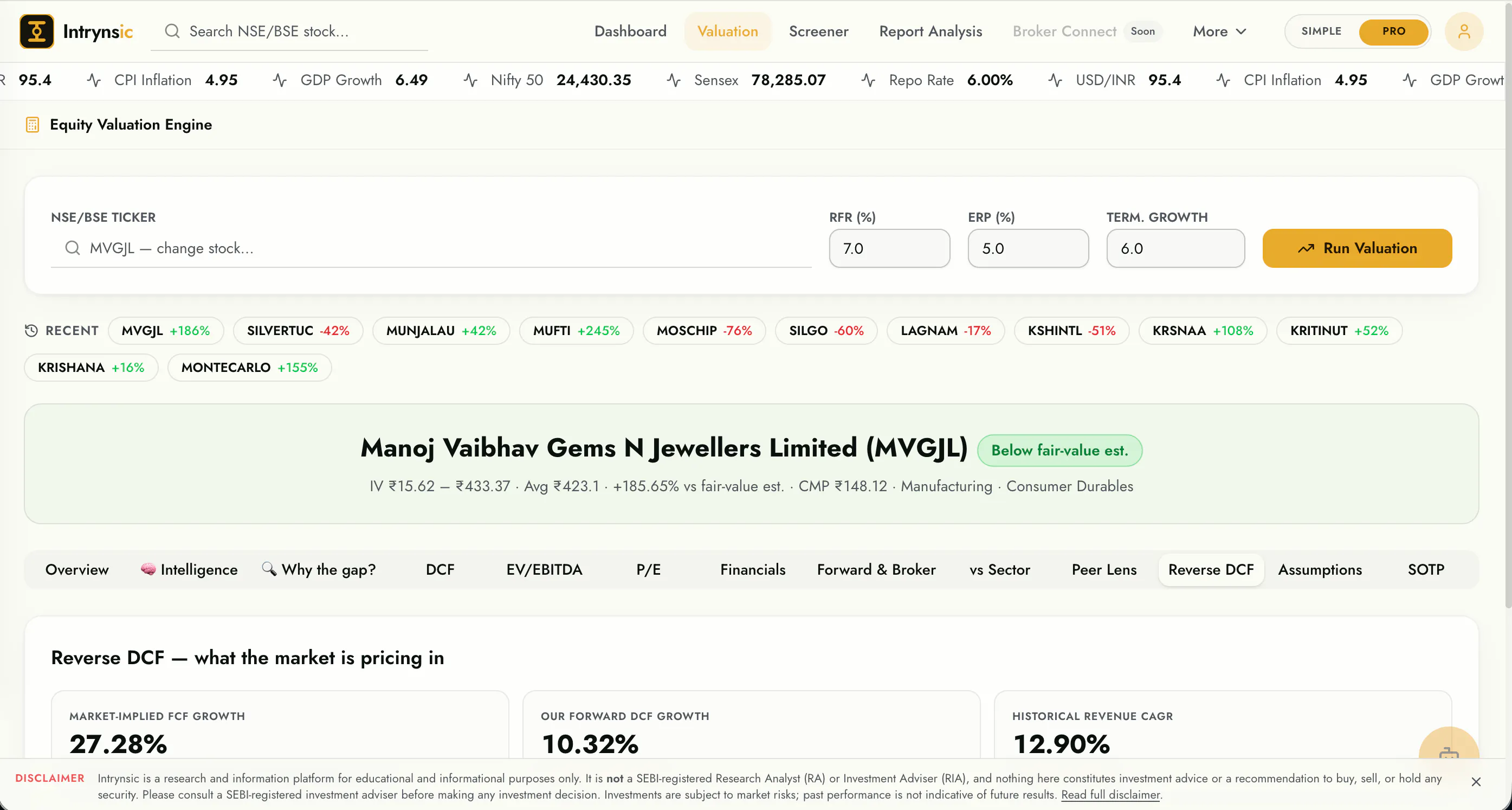Click the search magnifier in the top bar
Screen dimensions: 1512x810
pos(171,31)
